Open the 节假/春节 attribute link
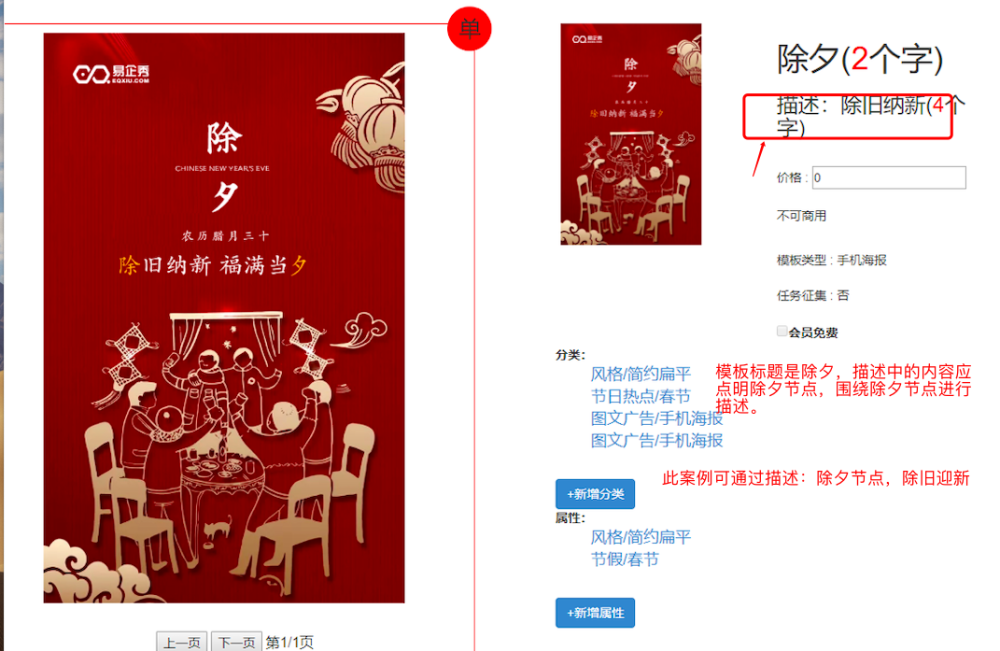Screen dimensions: 1000x651 pyautogui.click(x=624, y=559)
